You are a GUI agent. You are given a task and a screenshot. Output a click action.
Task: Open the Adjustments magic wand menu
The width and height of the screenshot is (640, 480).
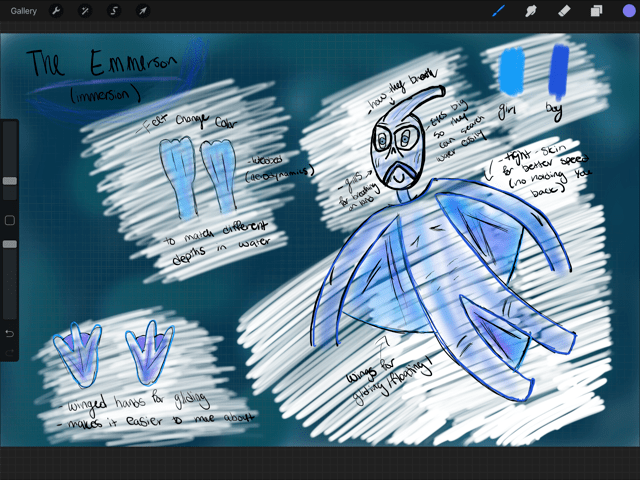tap(85, 11)
